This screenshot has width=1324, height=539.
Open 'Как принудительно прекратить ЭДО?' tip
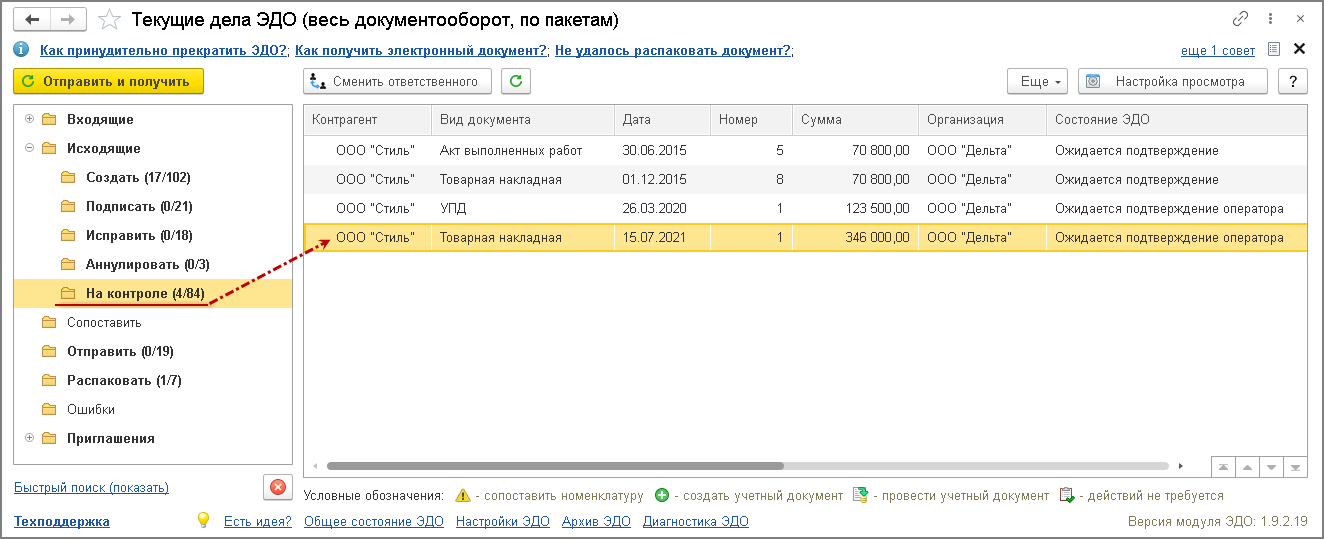click(x=164, y=50)
